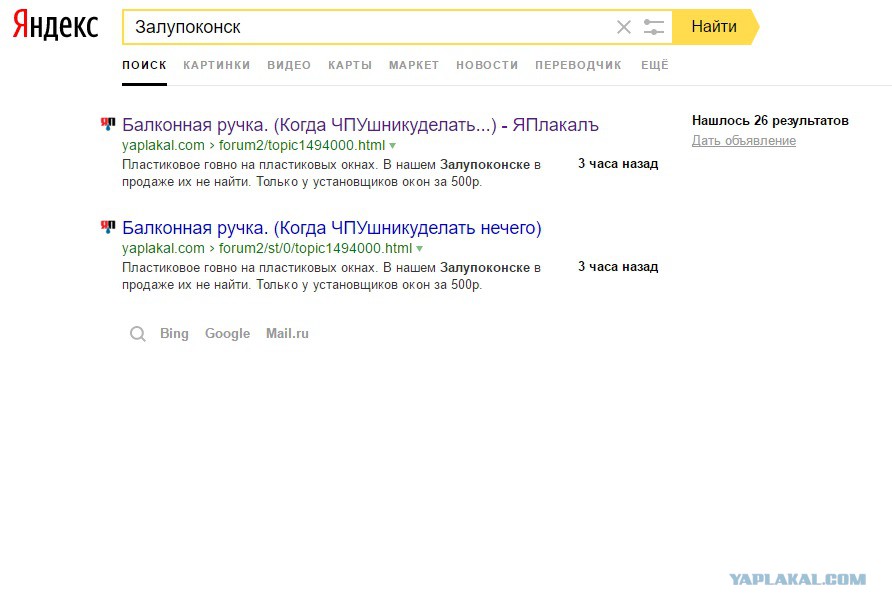Expand green arrow after forum2/st/0/topic1494000.html
The height and width of the screenshot is (609, 892).
[420, 249]
